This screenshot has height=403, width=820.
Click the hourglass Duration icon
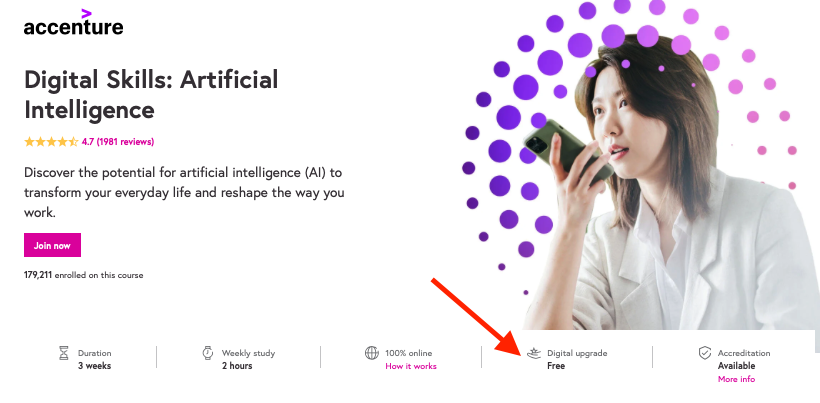pos(64,353)
